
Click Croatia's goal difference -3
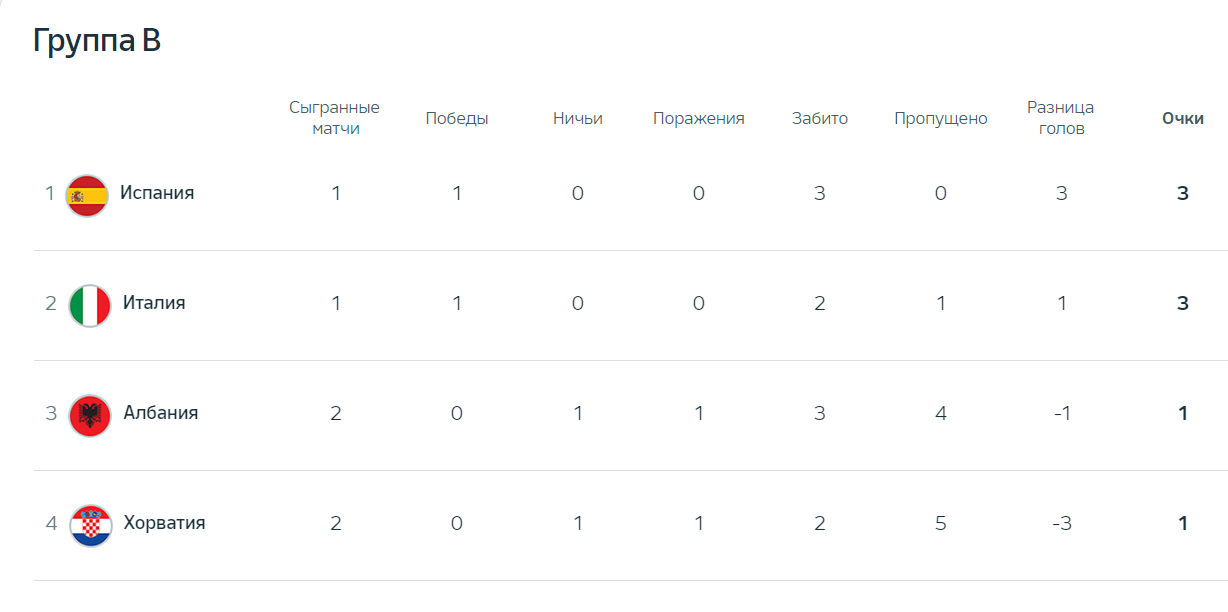pos(1061,524)
